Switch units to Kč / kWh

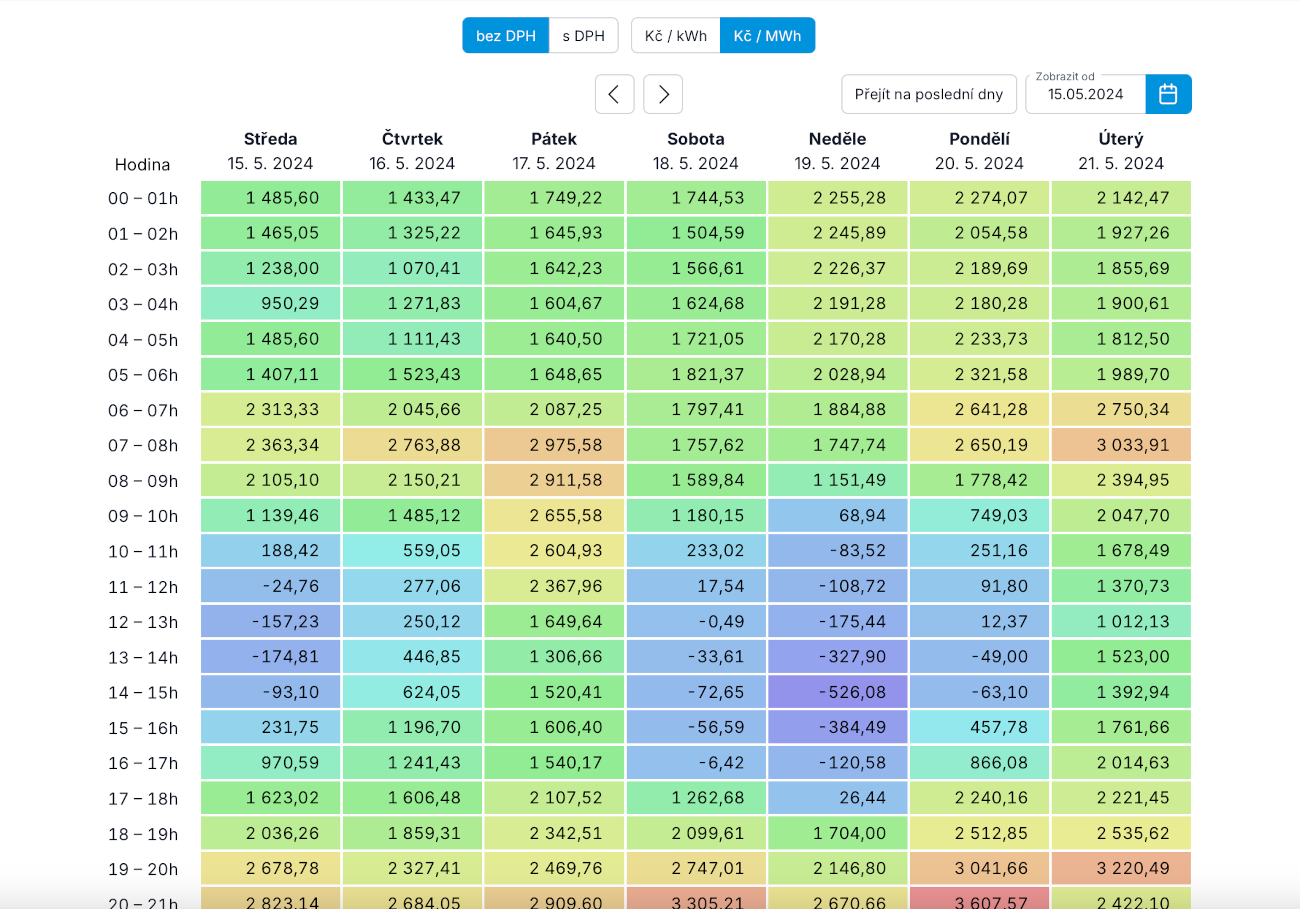tap(675, 36)
